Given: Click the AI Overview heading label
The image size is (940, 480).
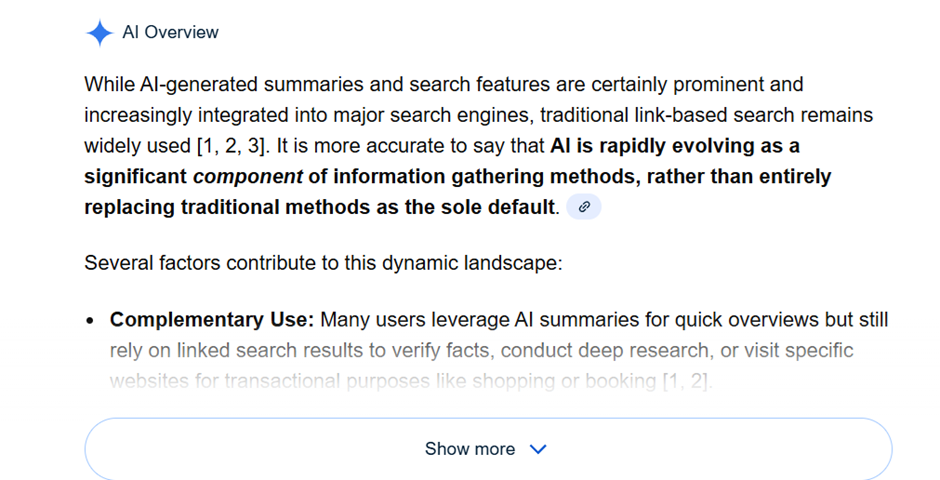Looking at the screenshot, I should pyautogui.click(x=170, y=32).
